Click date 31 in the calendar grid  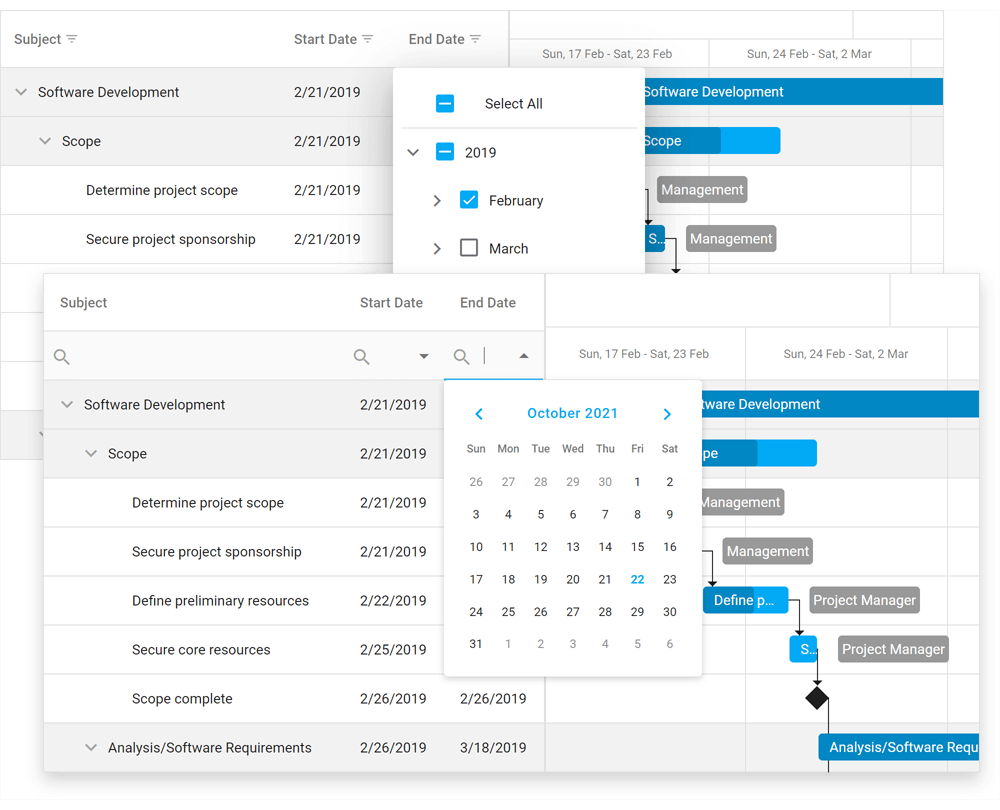tap(476, 643)
